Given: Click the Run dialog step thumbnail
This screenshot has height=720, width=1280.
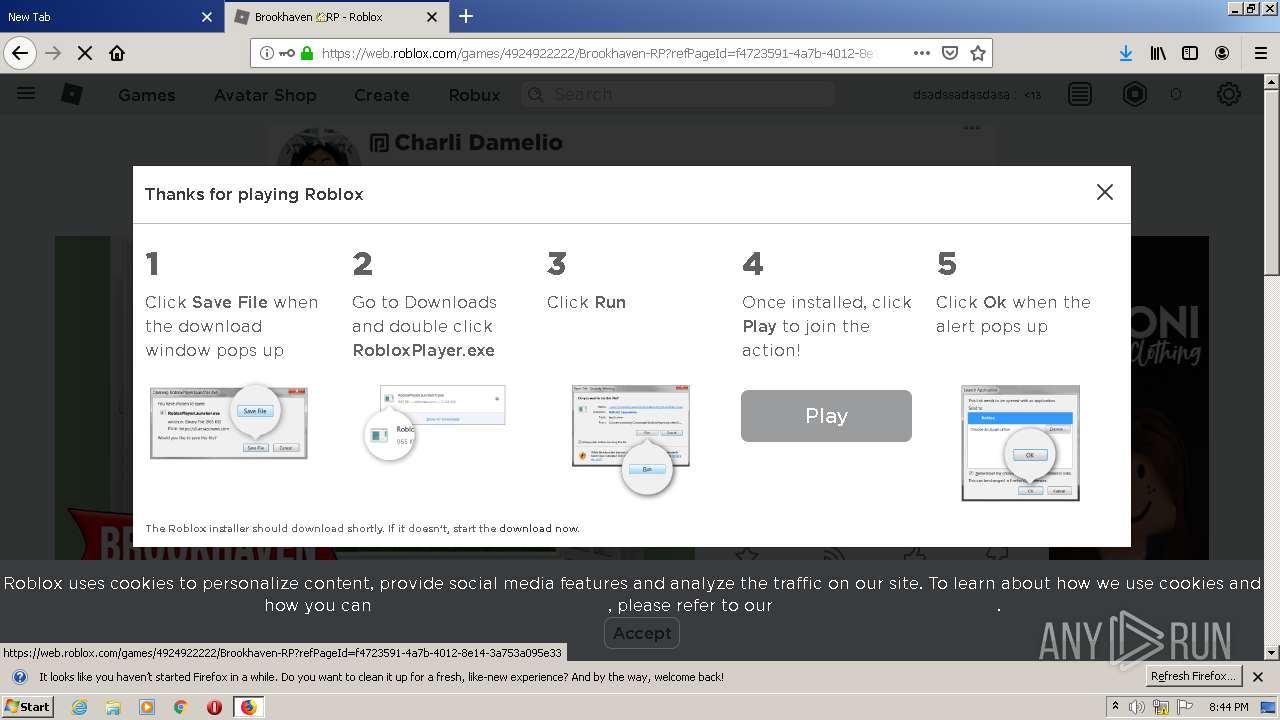Looking at the screenshot, I should pyautogui.click(x=631, y=439).
